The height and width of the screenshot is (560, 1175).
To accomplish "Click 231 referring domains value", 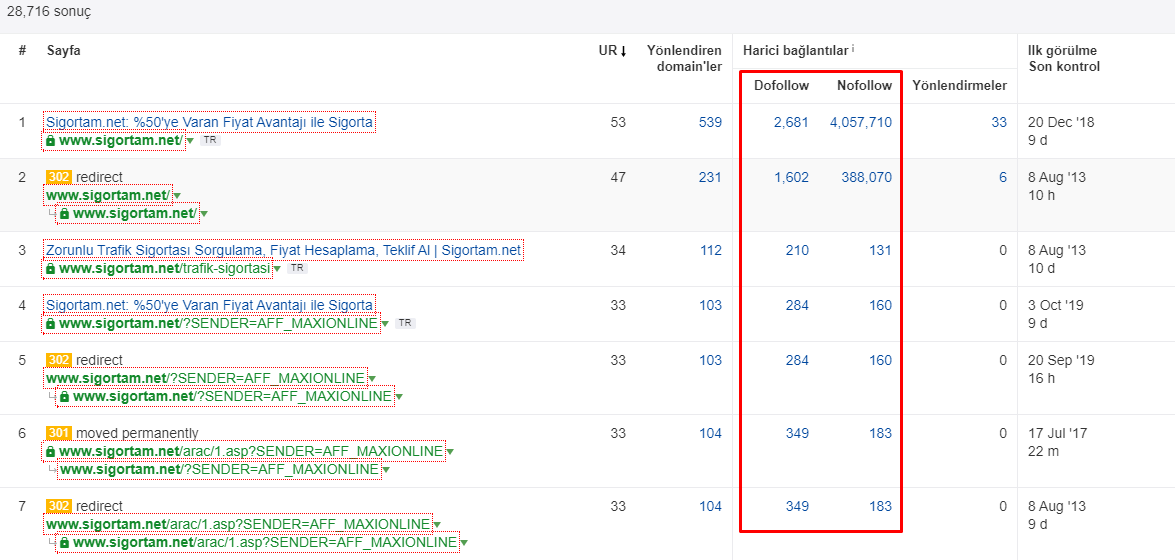I will tap(710, 178).
